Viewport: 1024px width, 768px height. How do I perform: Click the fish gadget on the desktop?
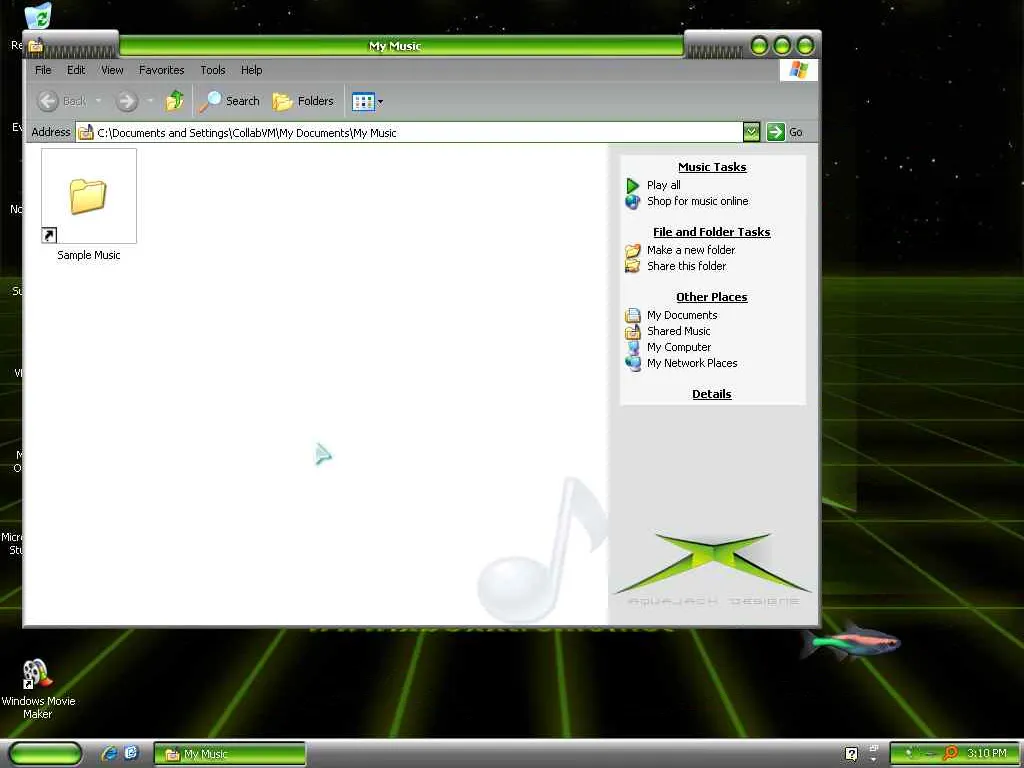(851, 641)
